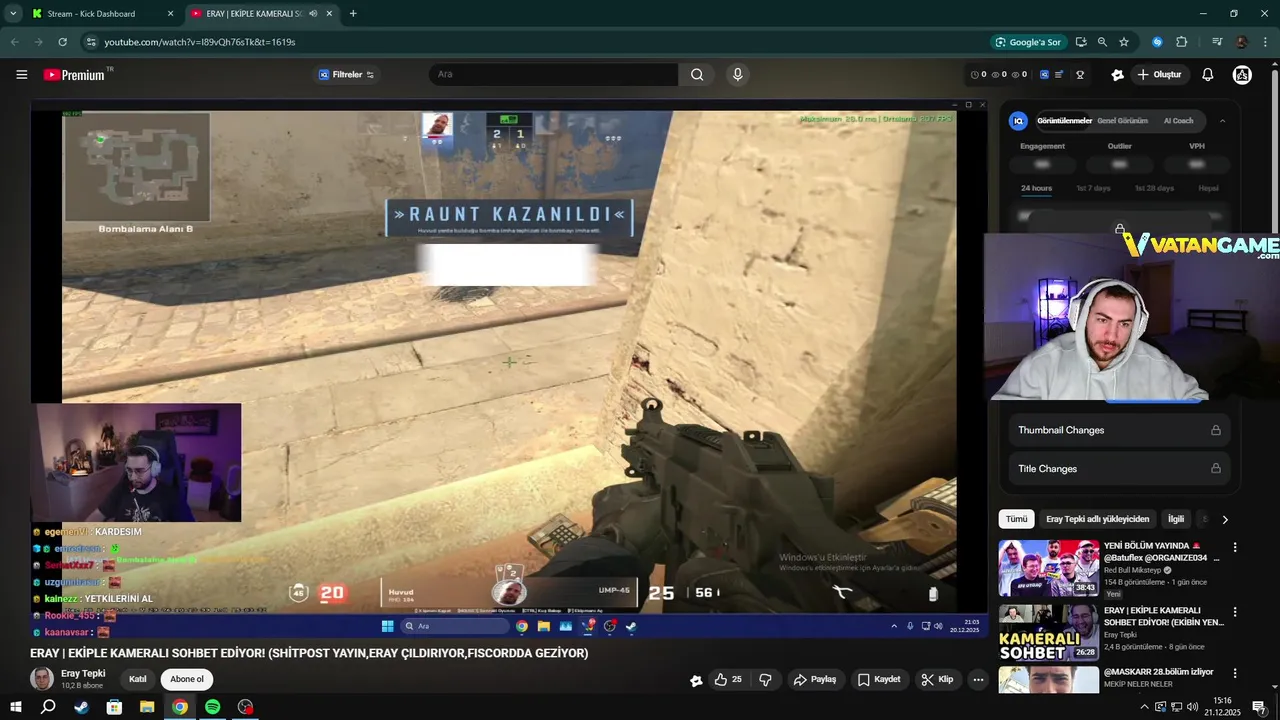1280x720 pixels.
Task: Open the Red Bull Miksteyp video thumbnail
Action: tap(1048, 568)
